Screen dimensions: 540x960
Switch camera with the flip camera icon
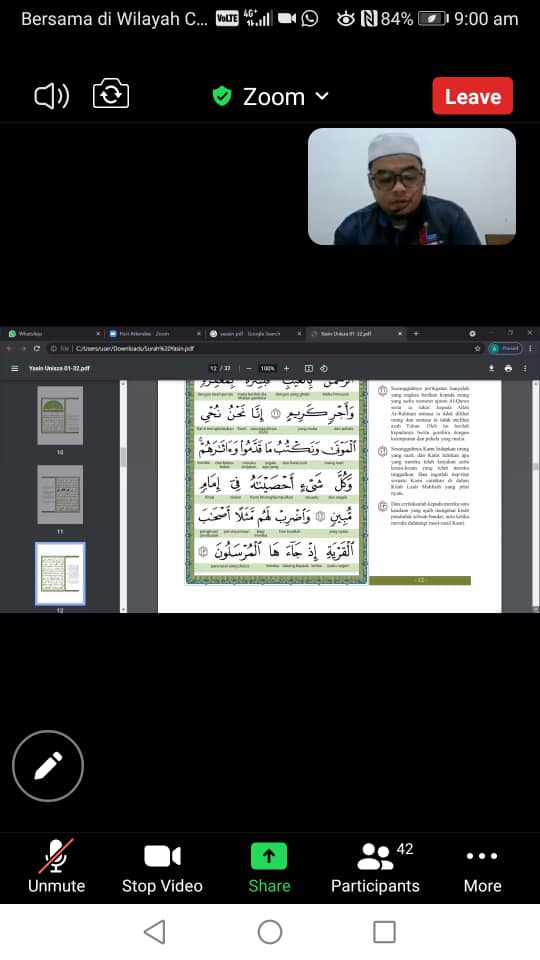(x=111, y=96)
